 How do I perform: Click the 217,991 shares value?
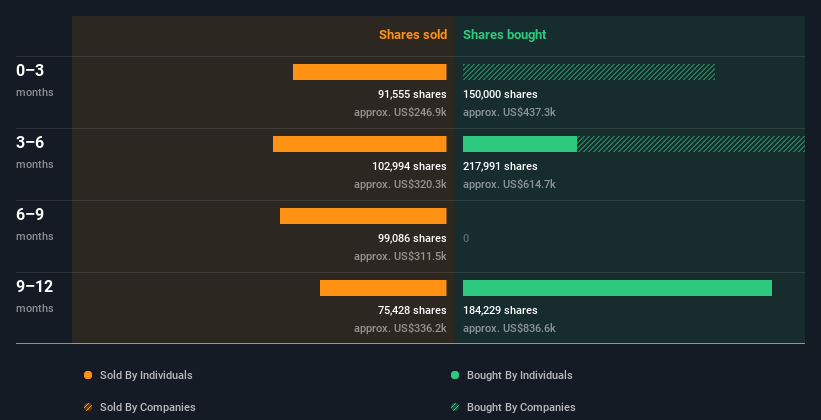click(x=500, y=166)
